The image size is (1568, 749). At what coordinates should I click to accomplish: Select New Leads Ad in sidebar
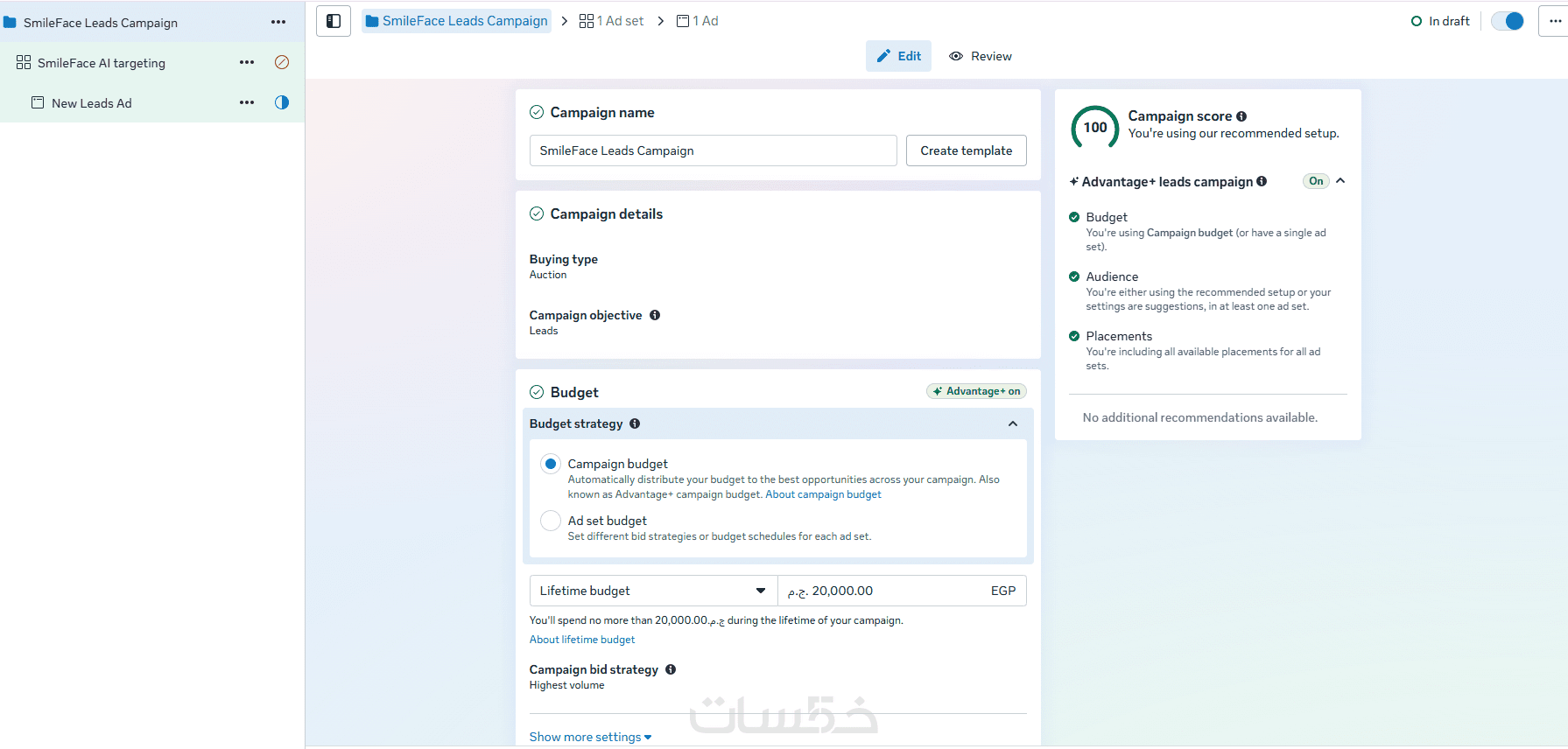pos(92,103)
